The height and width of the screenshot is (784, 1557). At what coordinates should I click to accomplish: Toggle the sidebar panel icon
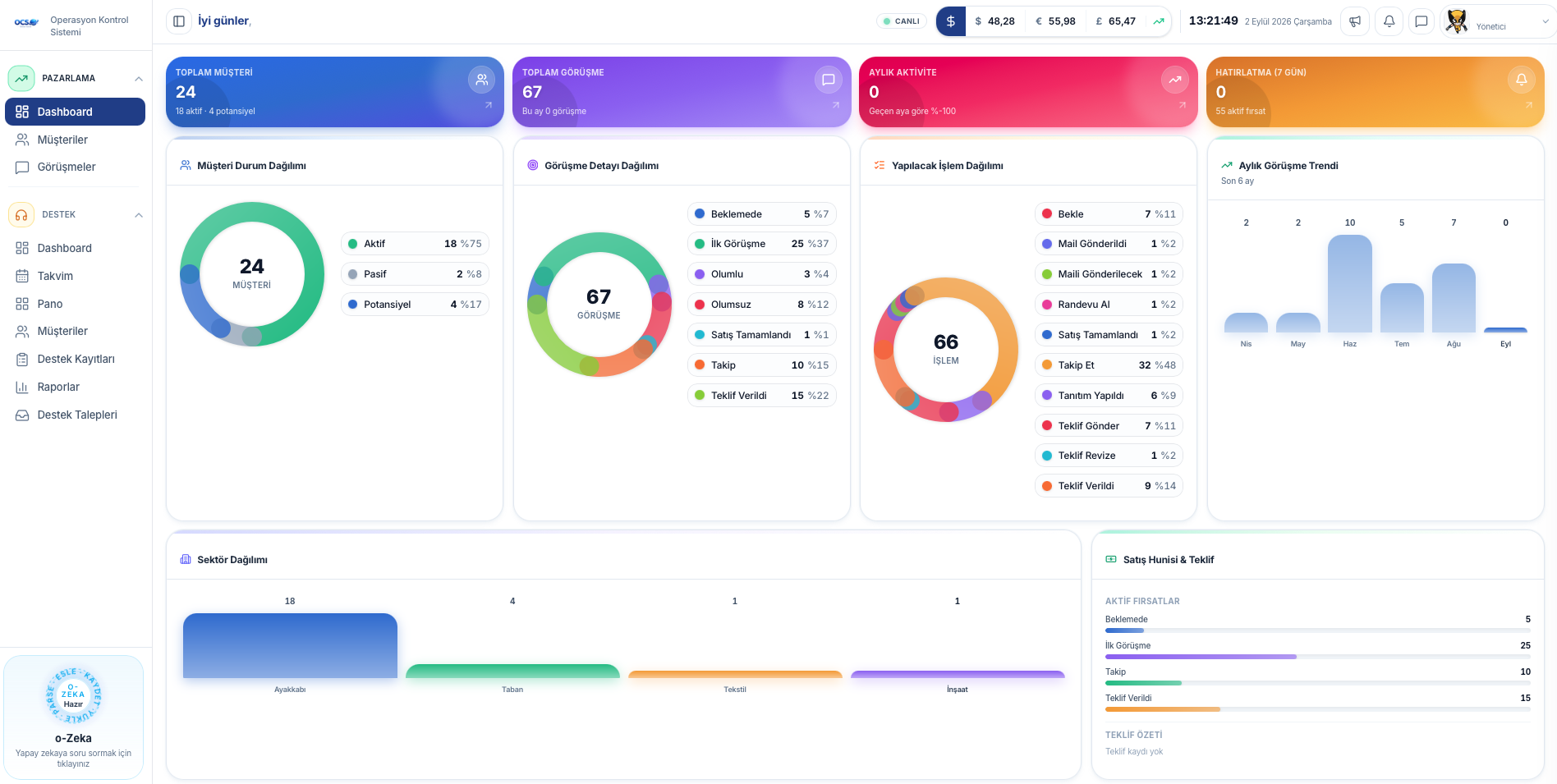coord(179,21)
